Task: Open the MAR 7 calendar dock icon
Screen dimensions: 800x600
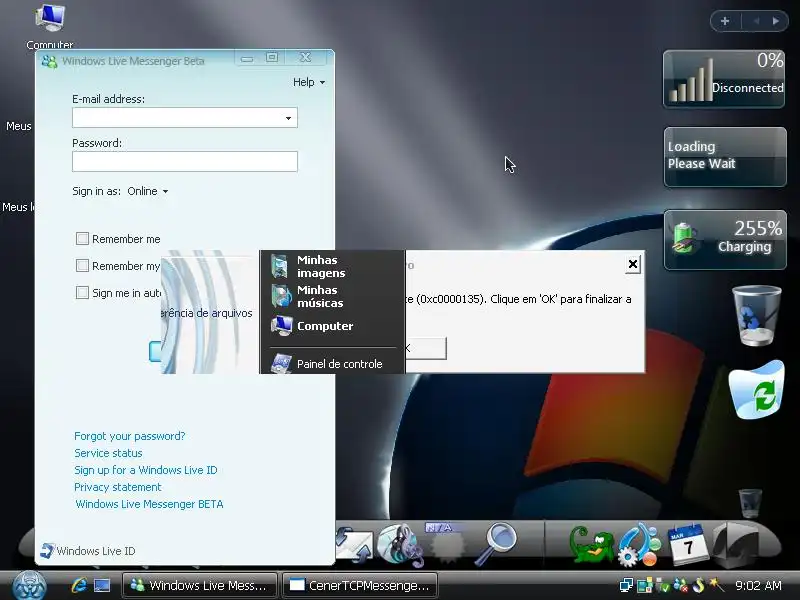Action: pyautogui.click(x=687, y=544)
